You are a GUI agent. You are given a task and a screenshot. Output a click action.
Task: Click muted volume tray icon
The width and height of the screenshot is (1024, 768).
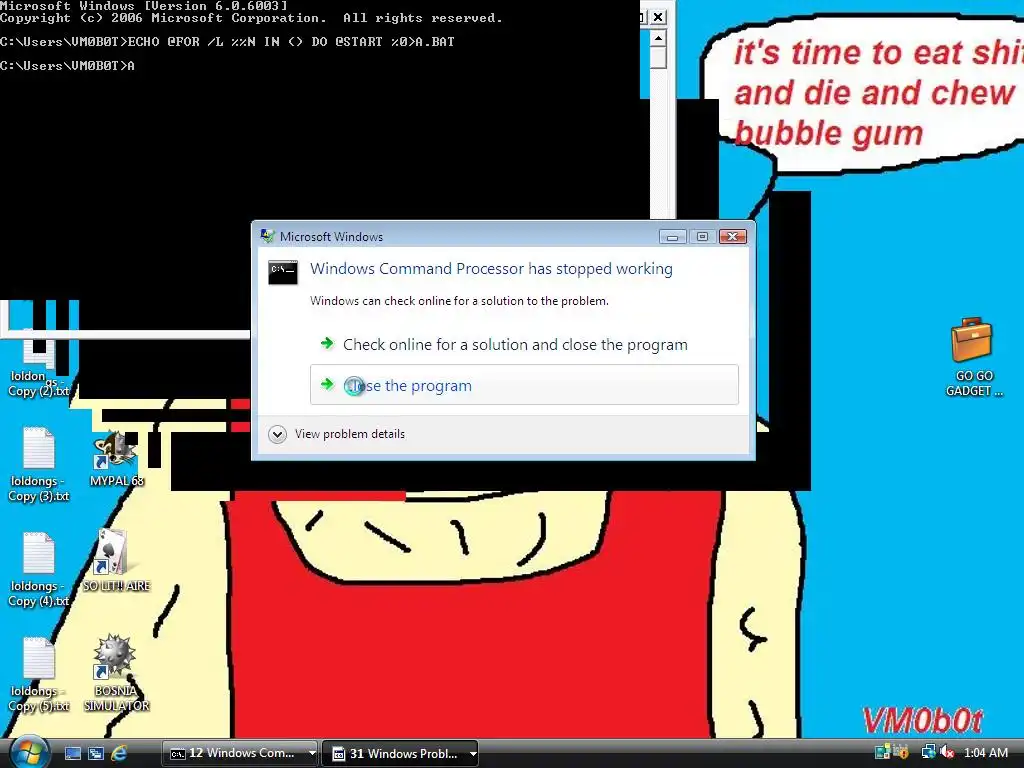click(946, 752)
